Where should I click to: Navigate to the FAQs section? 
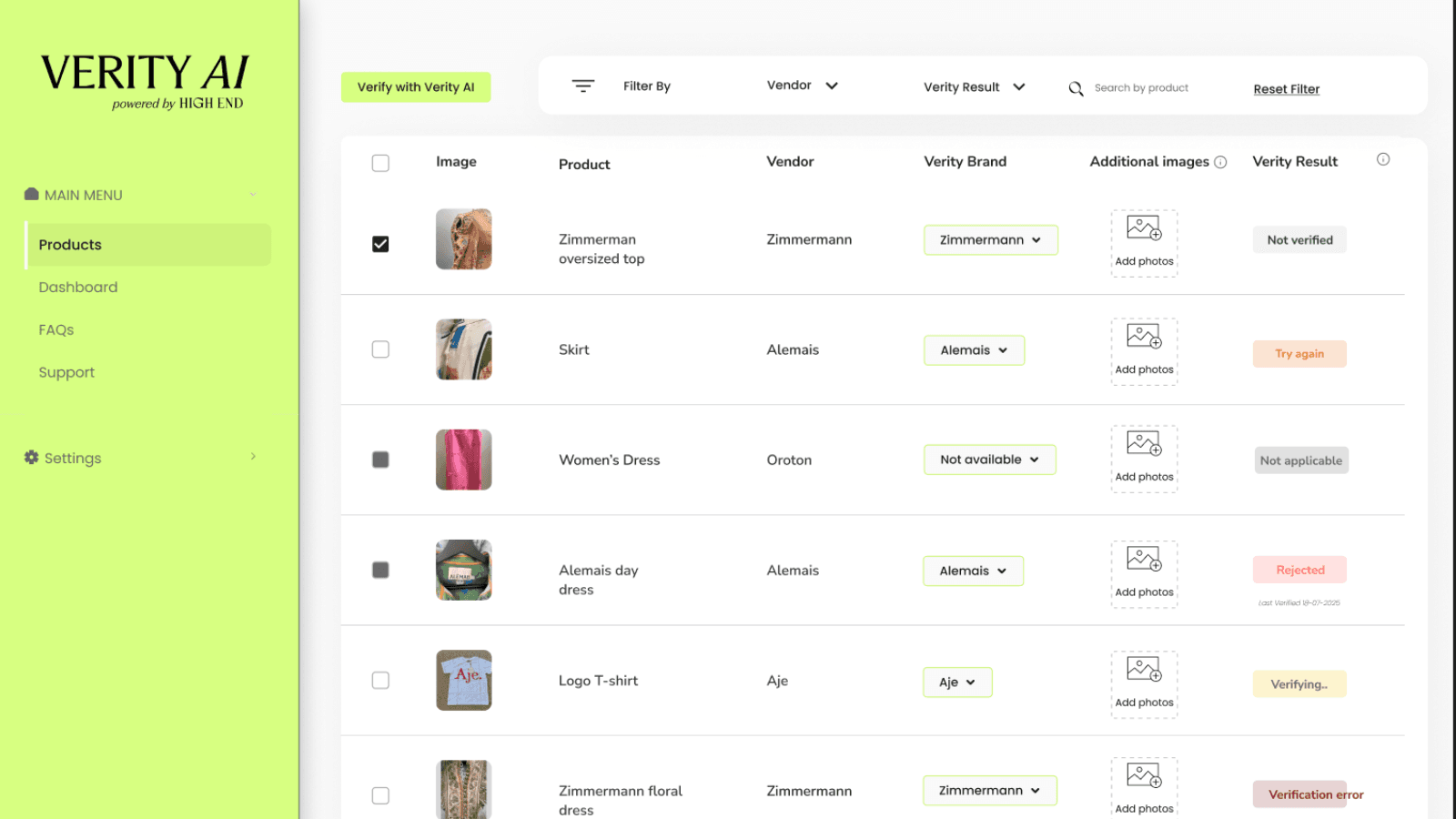pyautogui.click(x=56, y=329)
